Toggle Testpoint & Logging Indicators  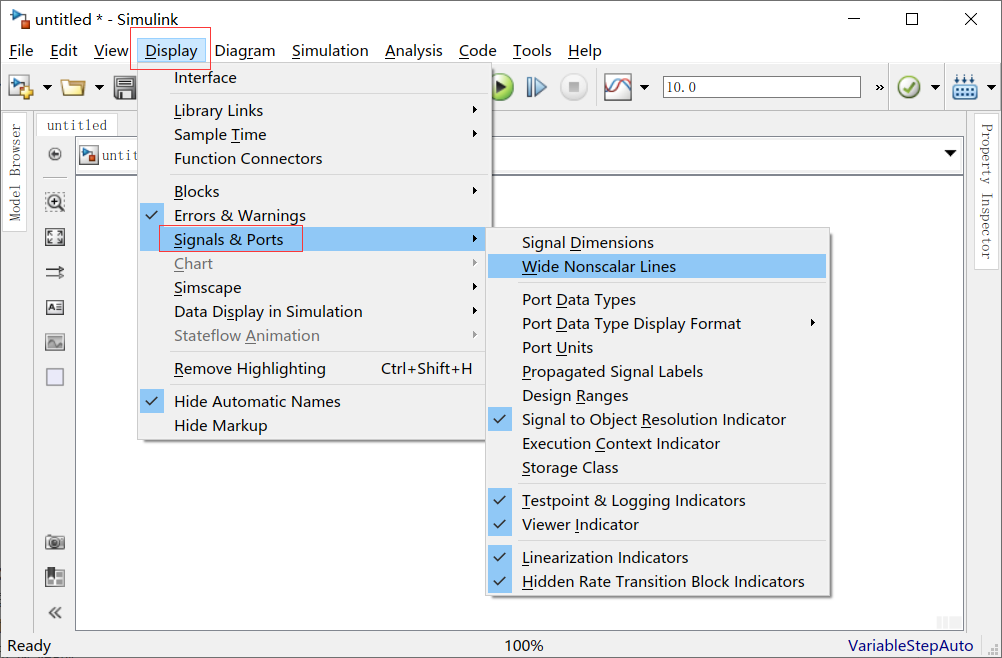(x=657, y=500)
